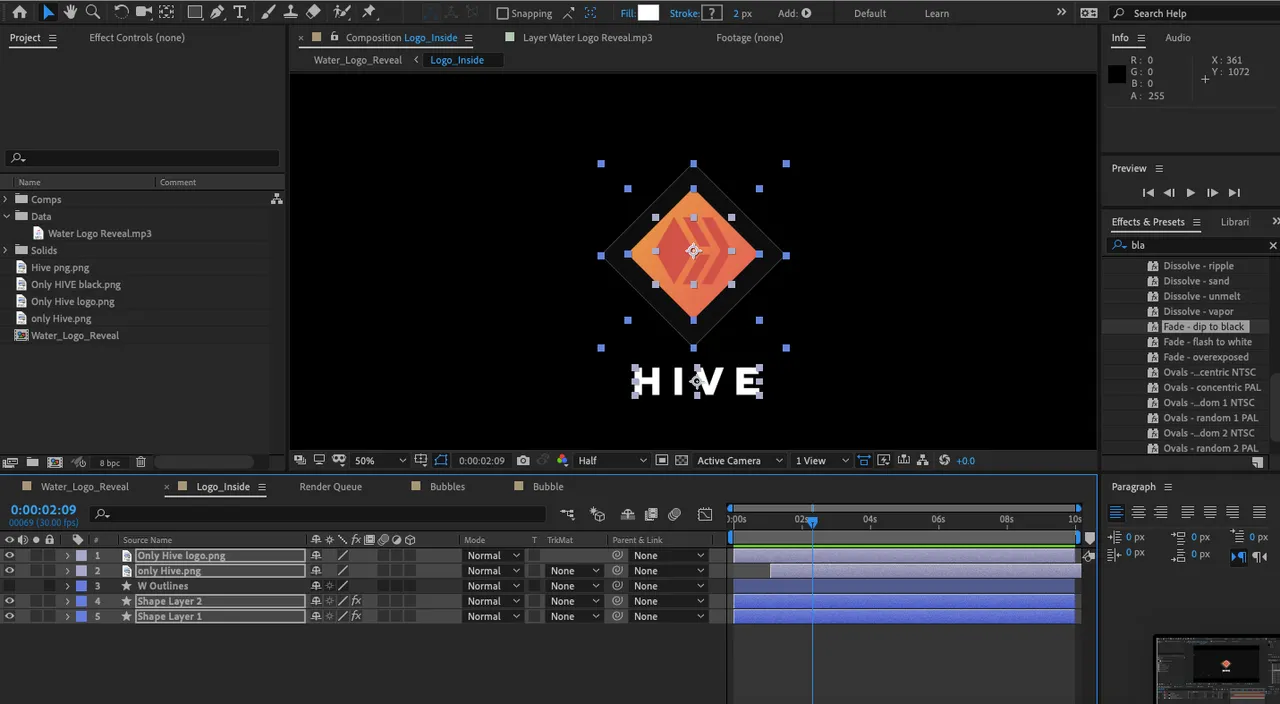Image resolution: width=1280 pixels, height=704 pixels.
Task: Open blend mode dropdown for W Outlines
Action: 493,586
